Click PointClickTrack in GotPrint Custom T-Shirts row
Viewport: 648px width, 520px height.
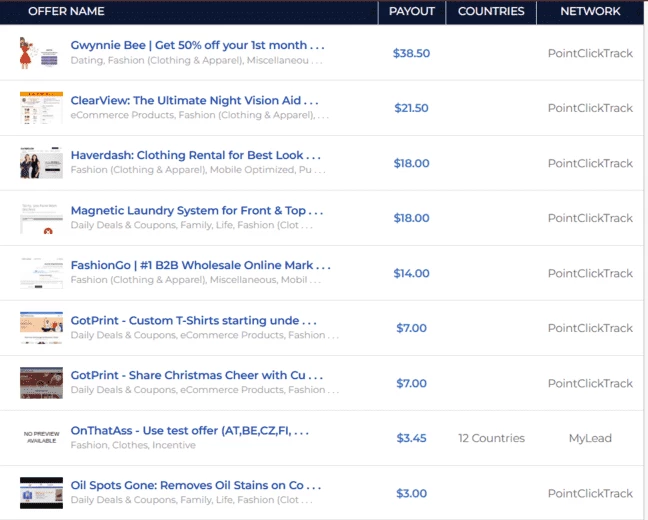[x=590, y=328]
